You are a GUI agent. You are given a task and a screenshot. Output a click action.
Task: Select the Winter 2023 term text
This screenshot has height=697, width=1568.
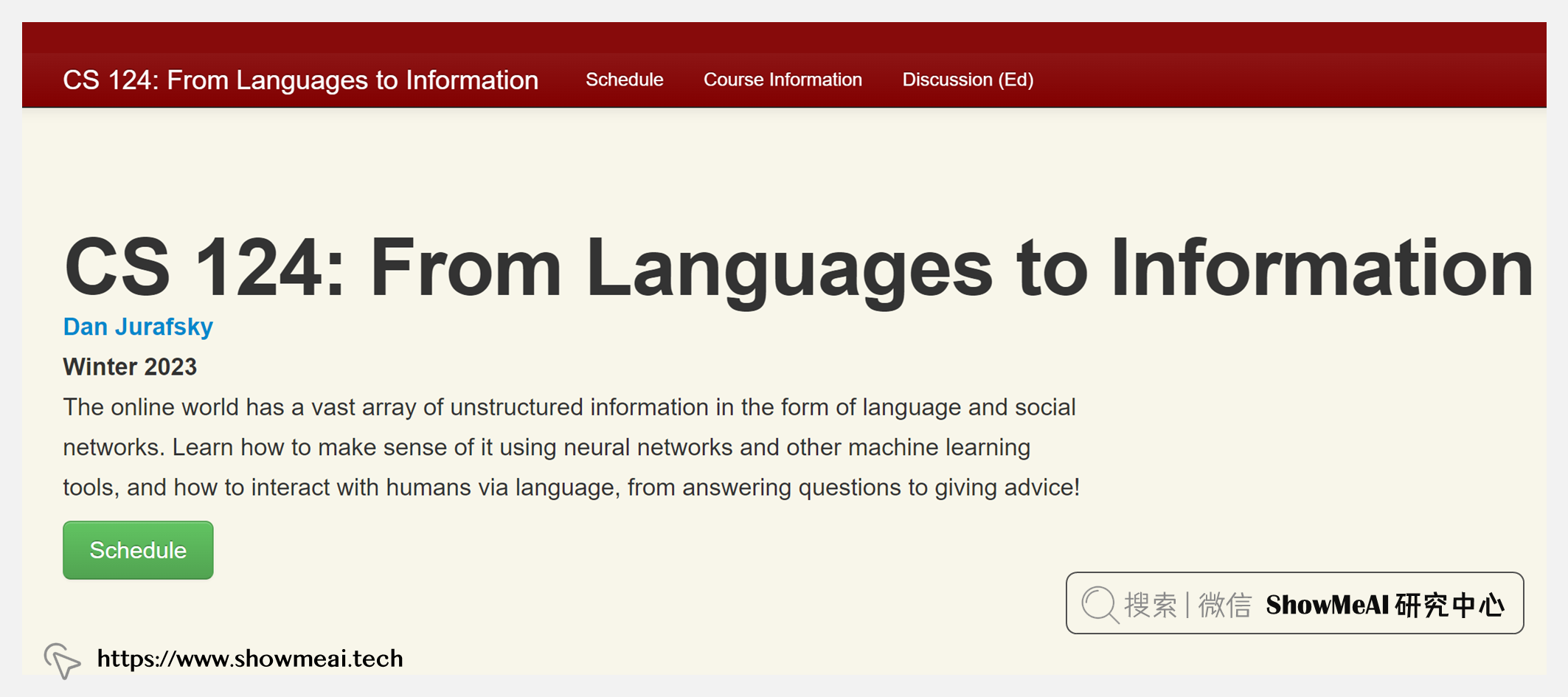(x=130, y=367)
